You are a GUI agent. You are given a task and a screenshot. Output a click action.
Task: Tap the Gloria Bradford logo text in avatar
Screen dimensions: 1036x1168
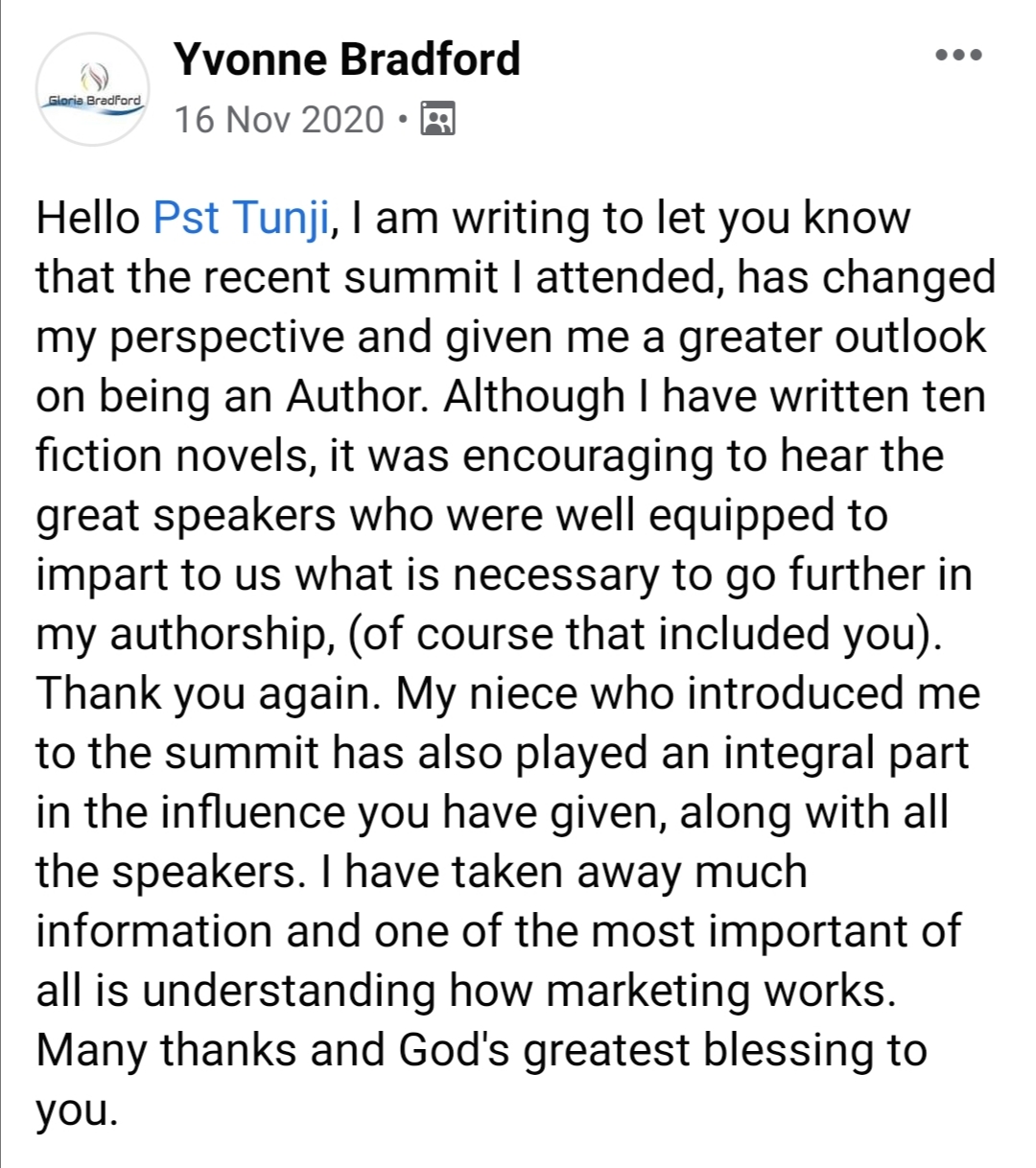pyautogui.click(x=94, y=100)
